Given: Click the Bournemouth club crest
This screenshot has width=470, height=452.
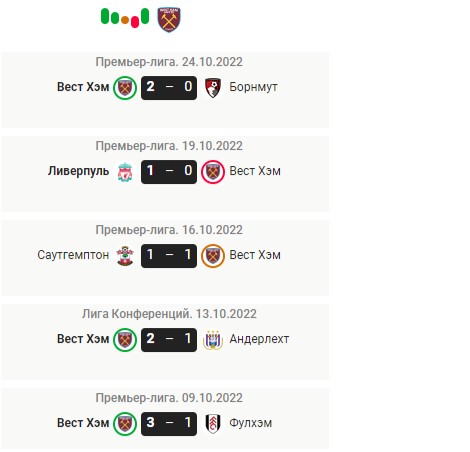Looking at the screenshot, I should 213,88.
